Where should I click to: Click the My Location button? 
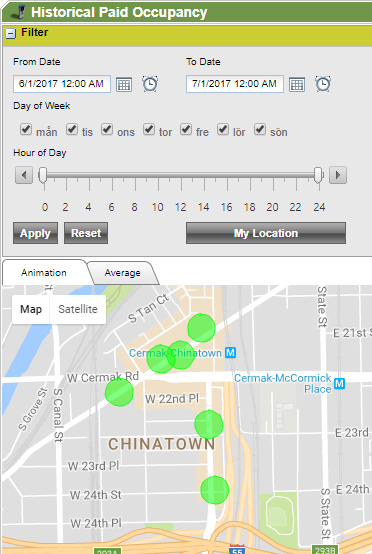[266, 233]
